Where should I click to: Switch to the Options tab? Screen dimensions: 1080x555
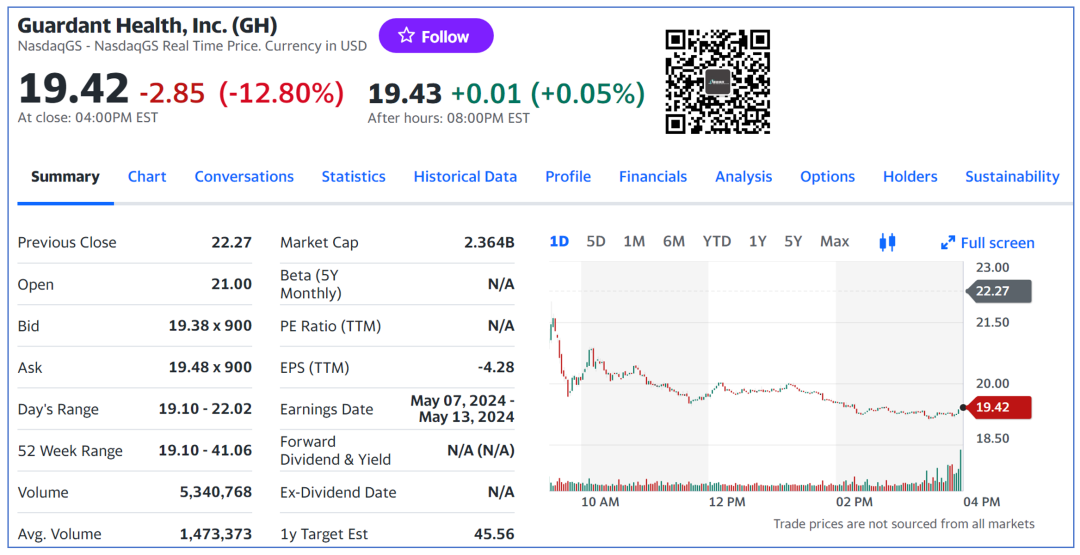tap(827, 177)
